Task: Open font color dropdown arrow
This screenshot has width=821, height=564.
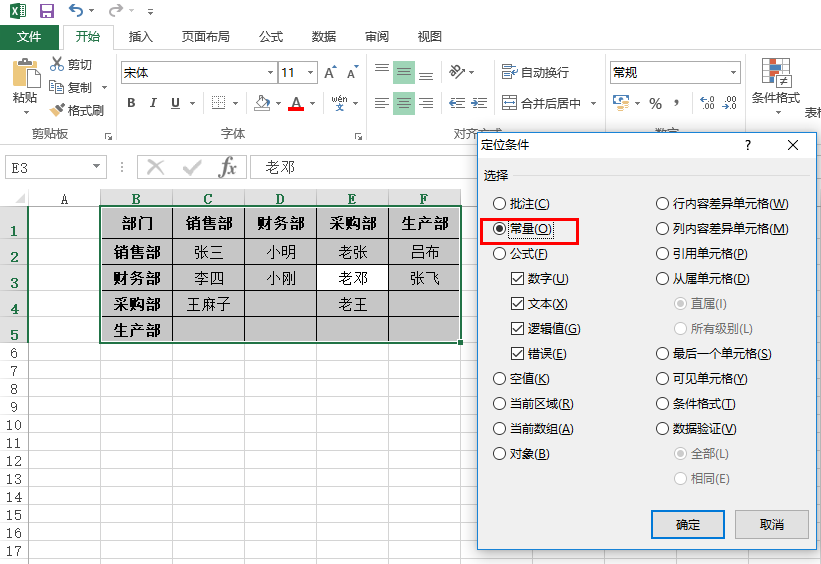Action: click(313, 103)
